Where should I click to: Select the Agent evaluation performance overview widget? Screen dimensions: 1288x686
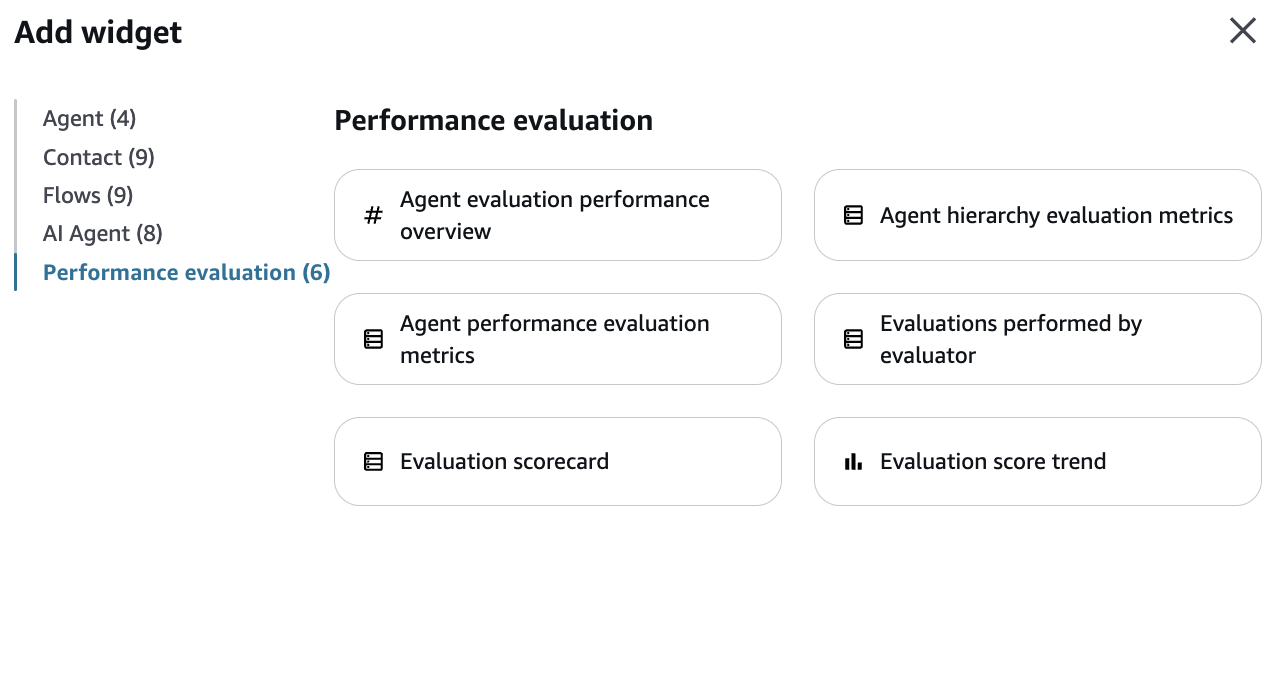point(557,215)
